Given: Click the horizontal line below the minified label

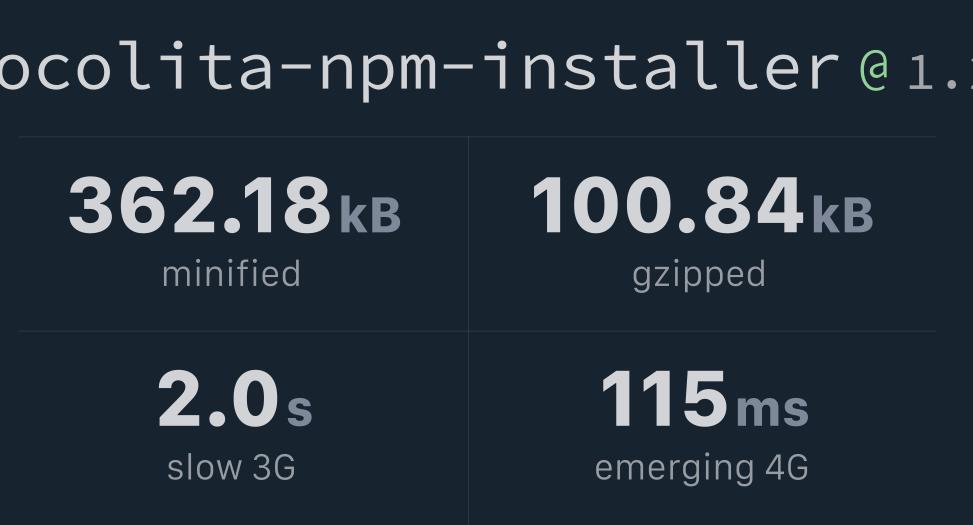Looking at the screenshot, I should [x=243, y=331].
